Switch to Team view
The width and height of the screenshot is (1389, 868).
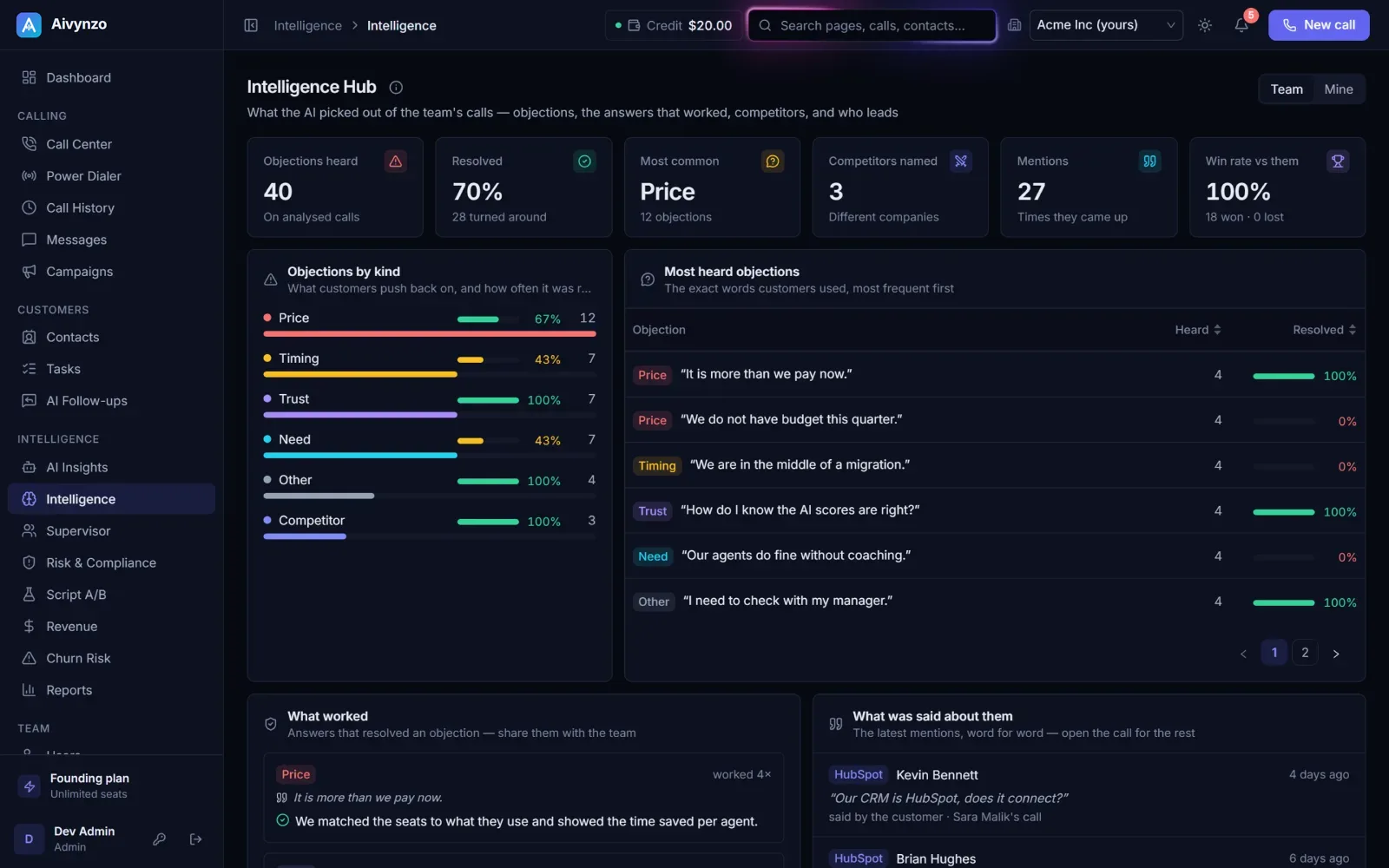tap(1287, 89)
